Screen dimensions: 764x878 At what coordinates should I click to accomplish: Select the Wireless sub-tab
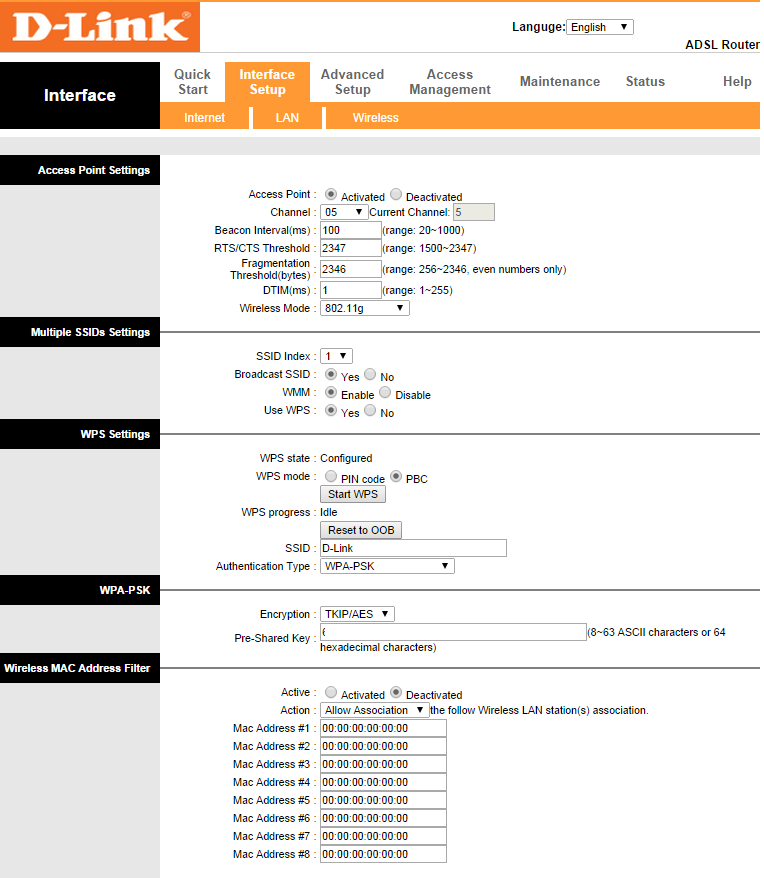pos(375,118)
